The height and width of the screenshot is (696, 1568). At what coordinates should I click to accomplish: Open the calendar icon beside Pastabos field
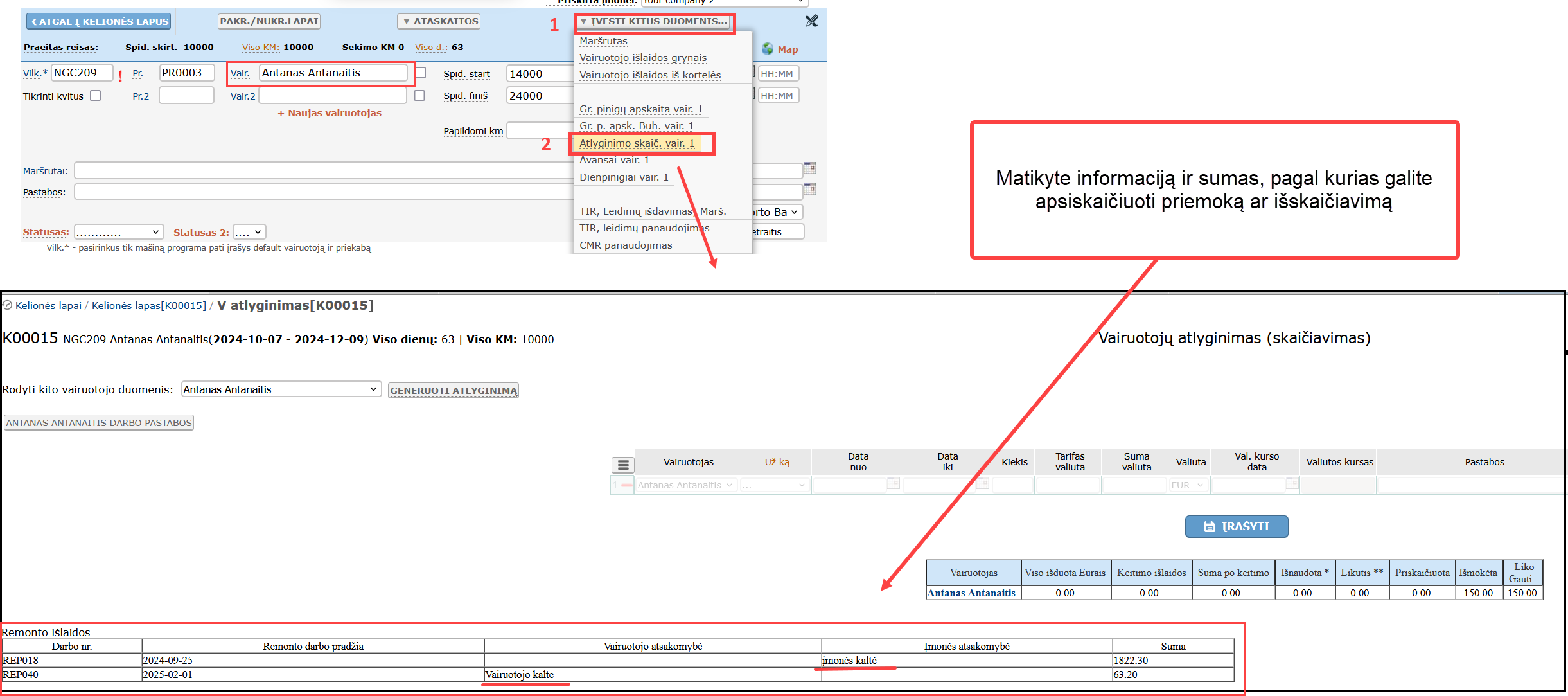810,190
